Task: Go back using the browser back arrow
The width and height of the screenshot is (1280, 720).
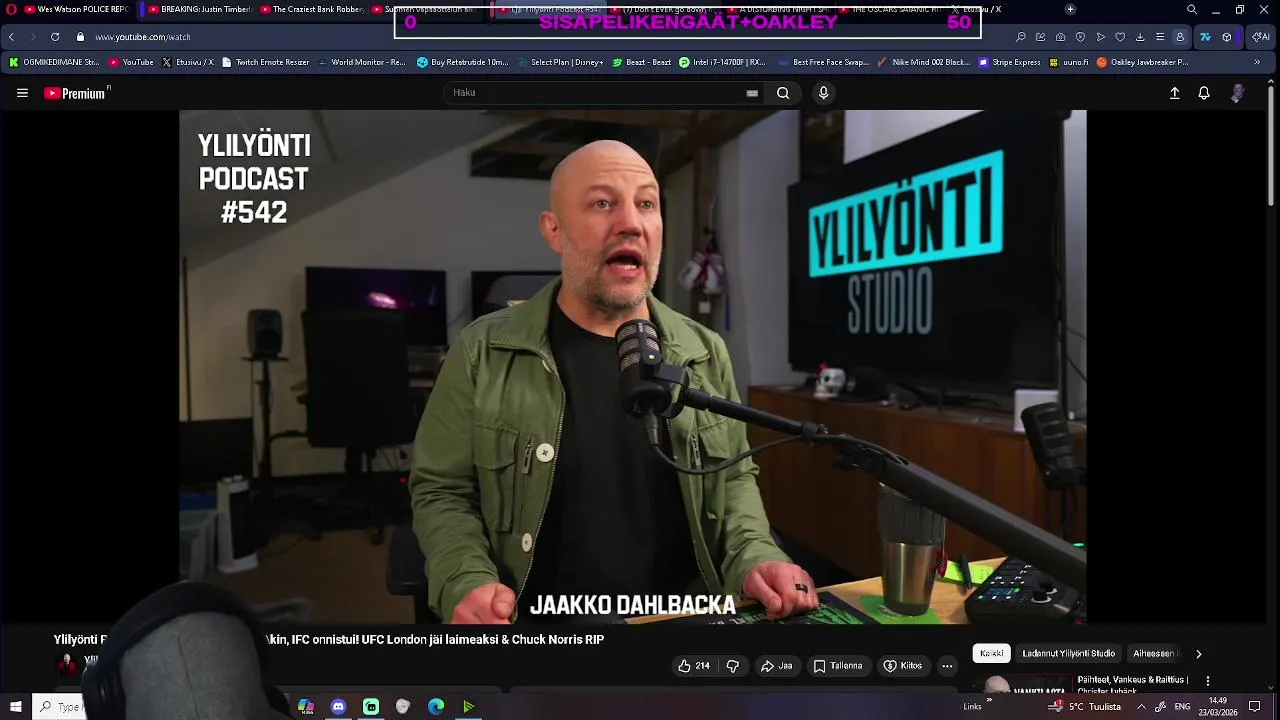Action: click(11, 37)
